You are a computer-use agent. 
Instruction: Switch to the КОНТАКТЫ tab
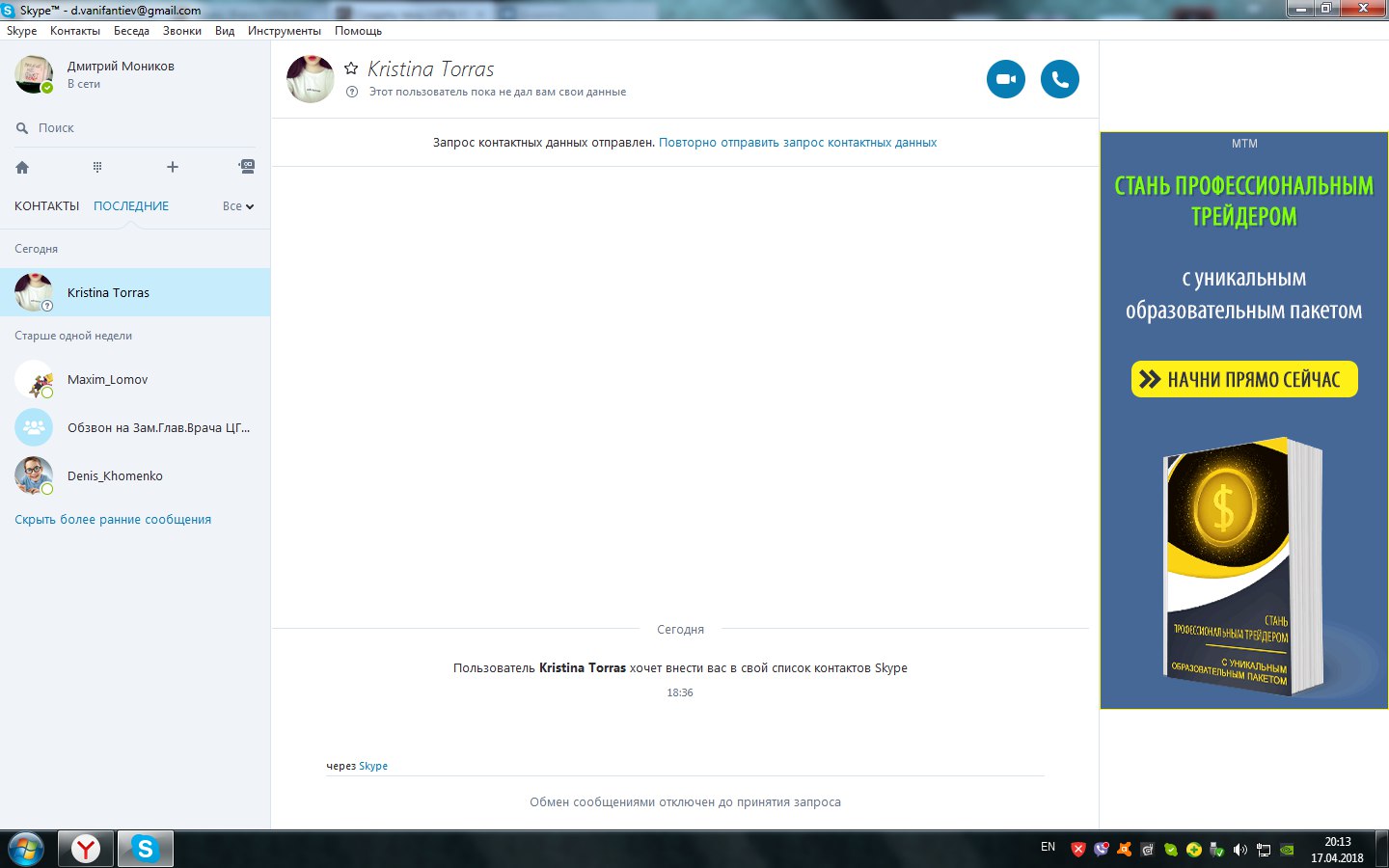47,205
